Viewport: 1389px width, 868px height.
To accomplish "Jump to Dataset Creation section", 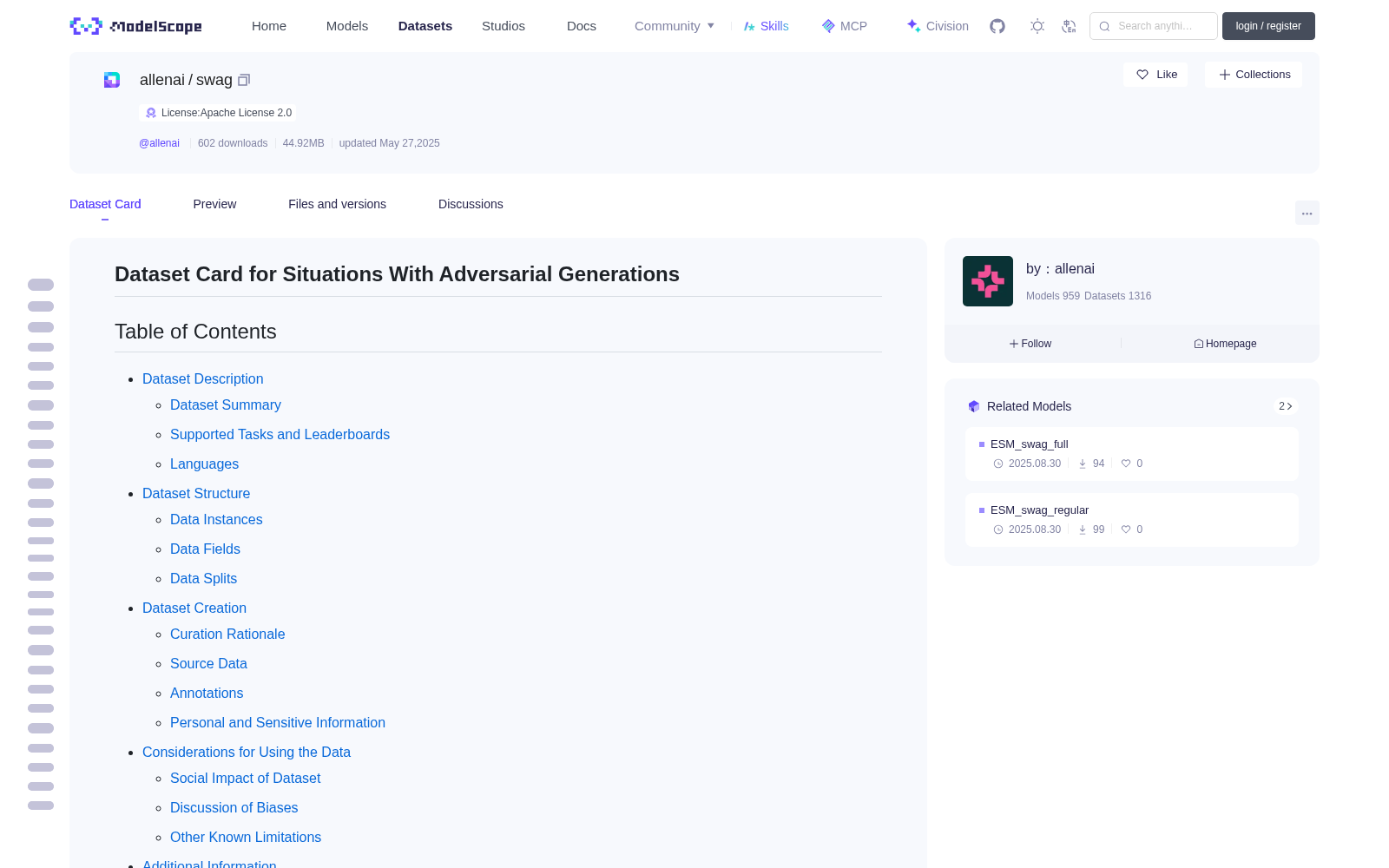I will 194,608.
